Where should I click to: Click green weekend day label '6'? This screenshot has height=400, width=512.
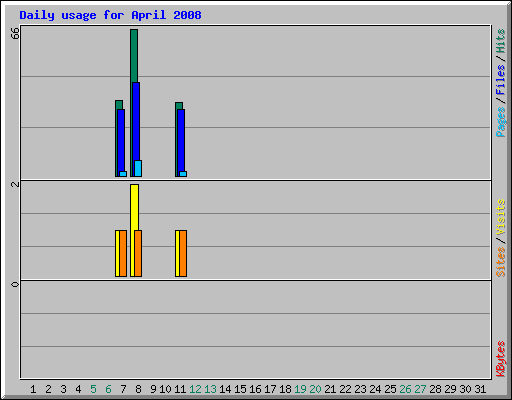108,389
